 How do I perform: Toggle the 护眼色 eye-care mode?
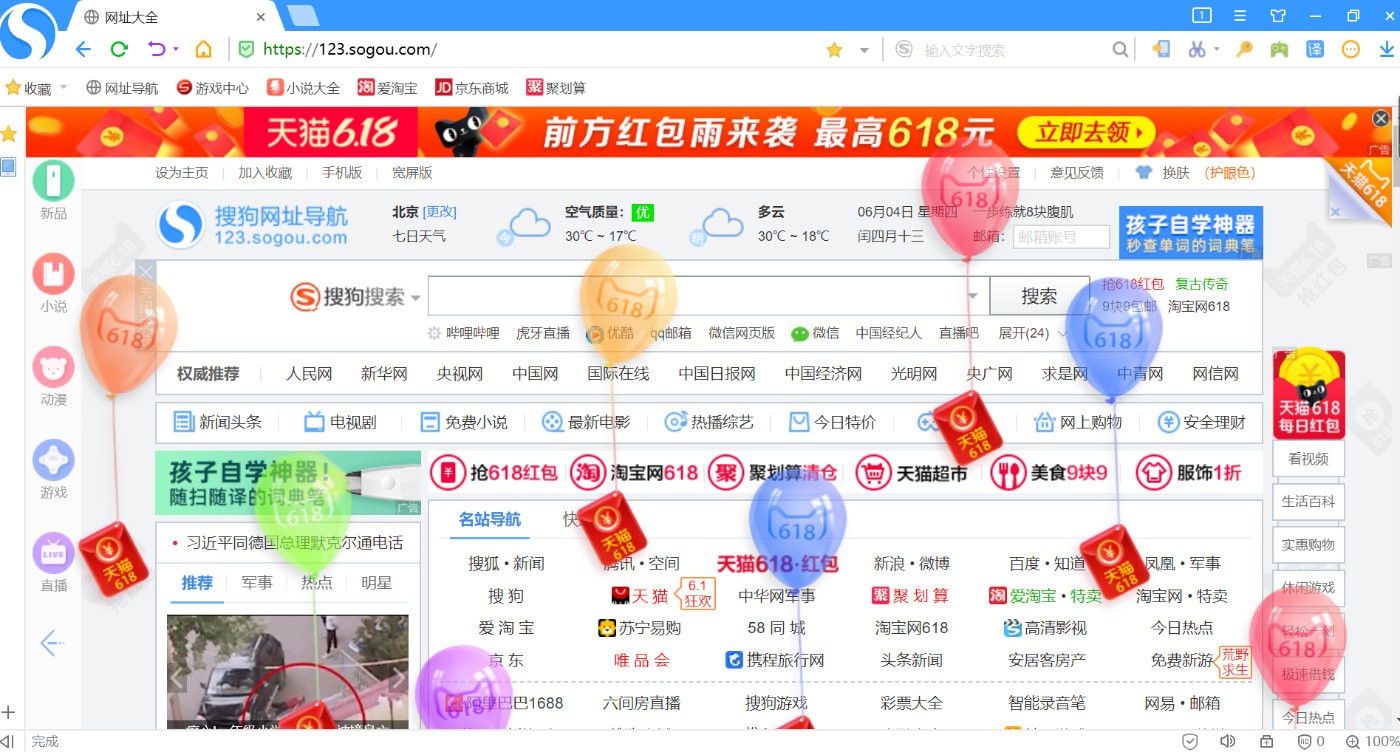tap(1229, 172)
